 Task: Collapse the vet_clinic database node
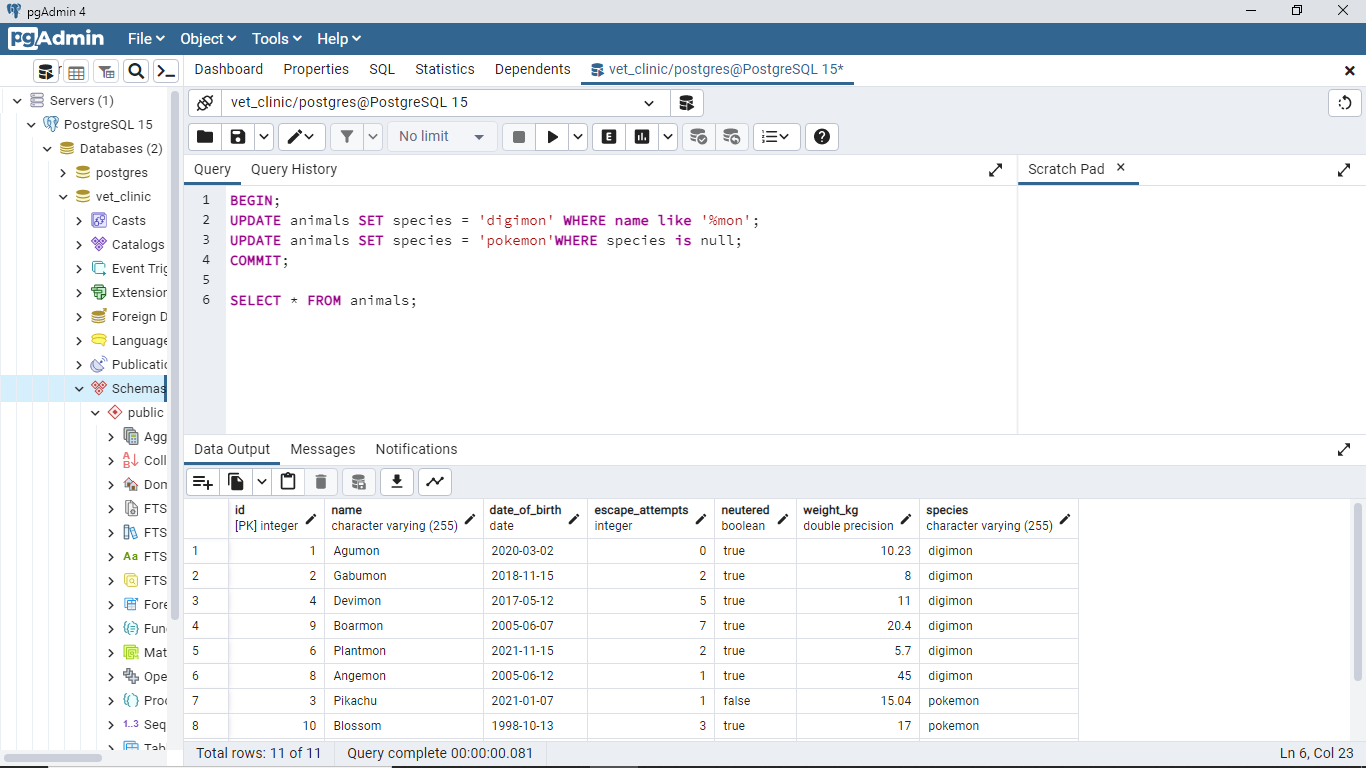(x=63, y=197)
